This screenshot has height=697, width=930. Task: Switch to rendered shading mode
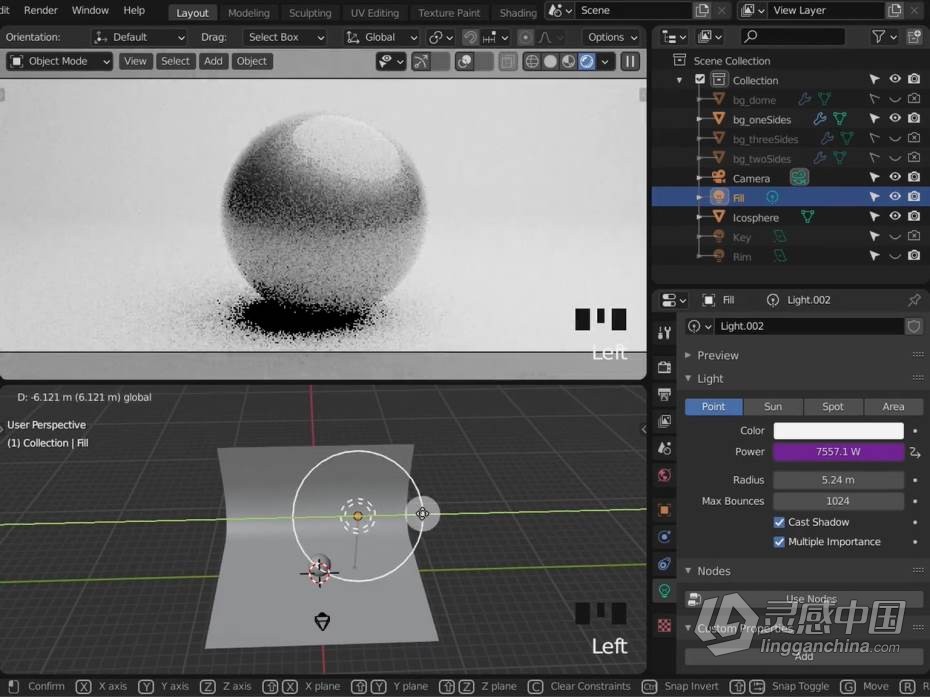587,61
